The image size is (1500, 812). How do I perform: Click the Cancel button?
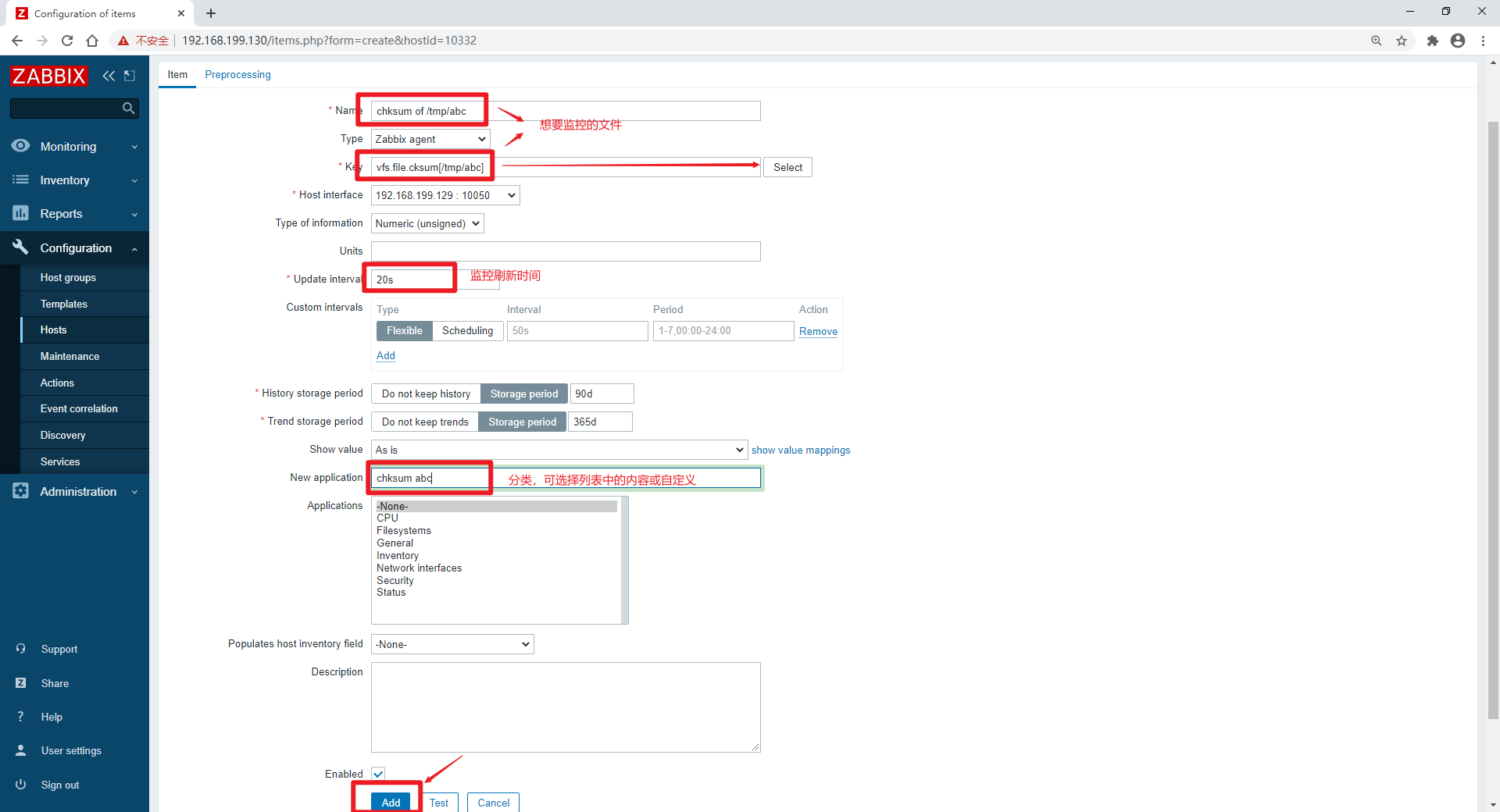(x=494, y=803)
